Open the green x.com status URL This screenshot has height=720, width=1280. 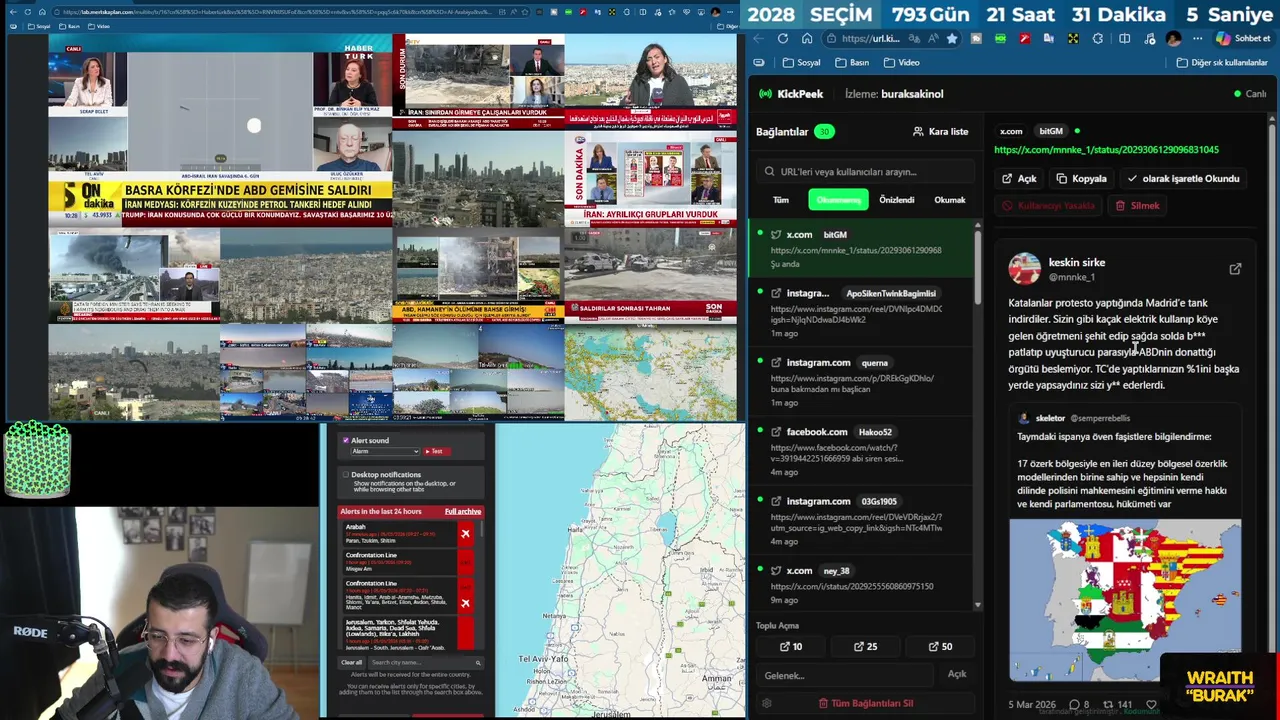1106,150
